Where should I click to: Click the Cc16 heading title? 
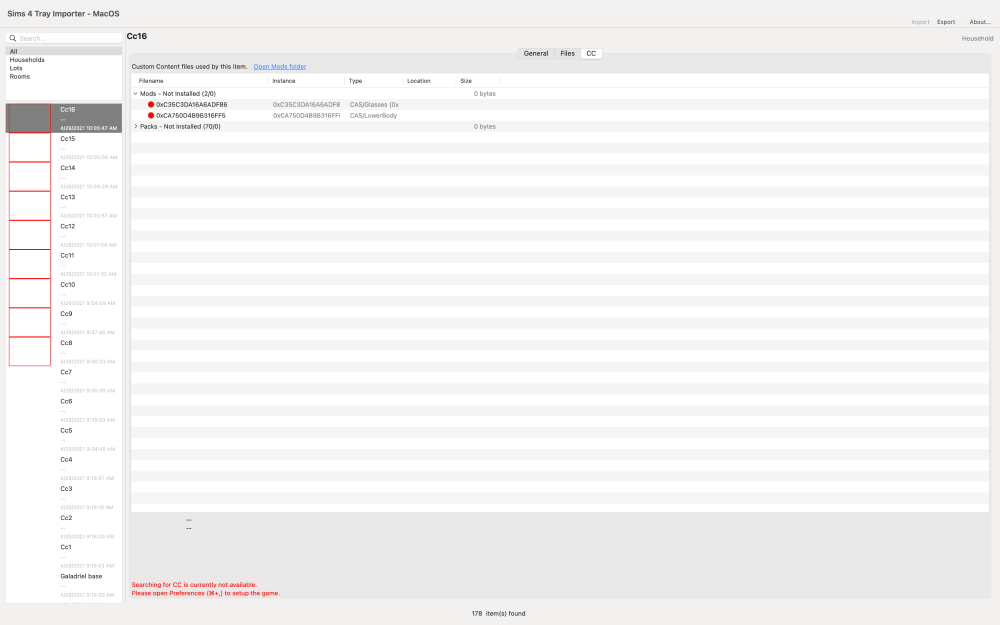coord(136,36)
